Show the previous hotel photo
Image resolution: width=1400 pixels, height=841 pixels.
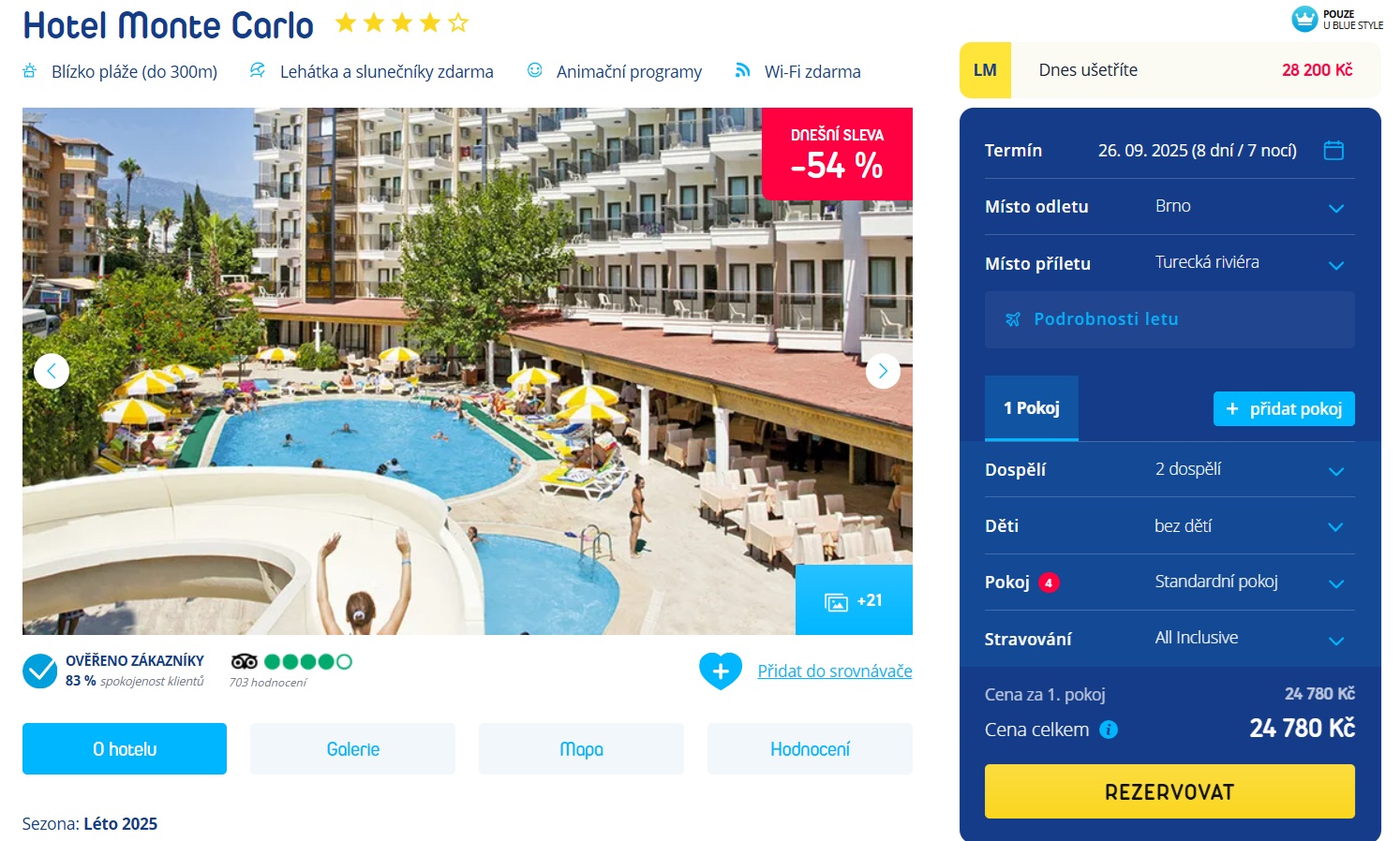(x=52, y=371)
